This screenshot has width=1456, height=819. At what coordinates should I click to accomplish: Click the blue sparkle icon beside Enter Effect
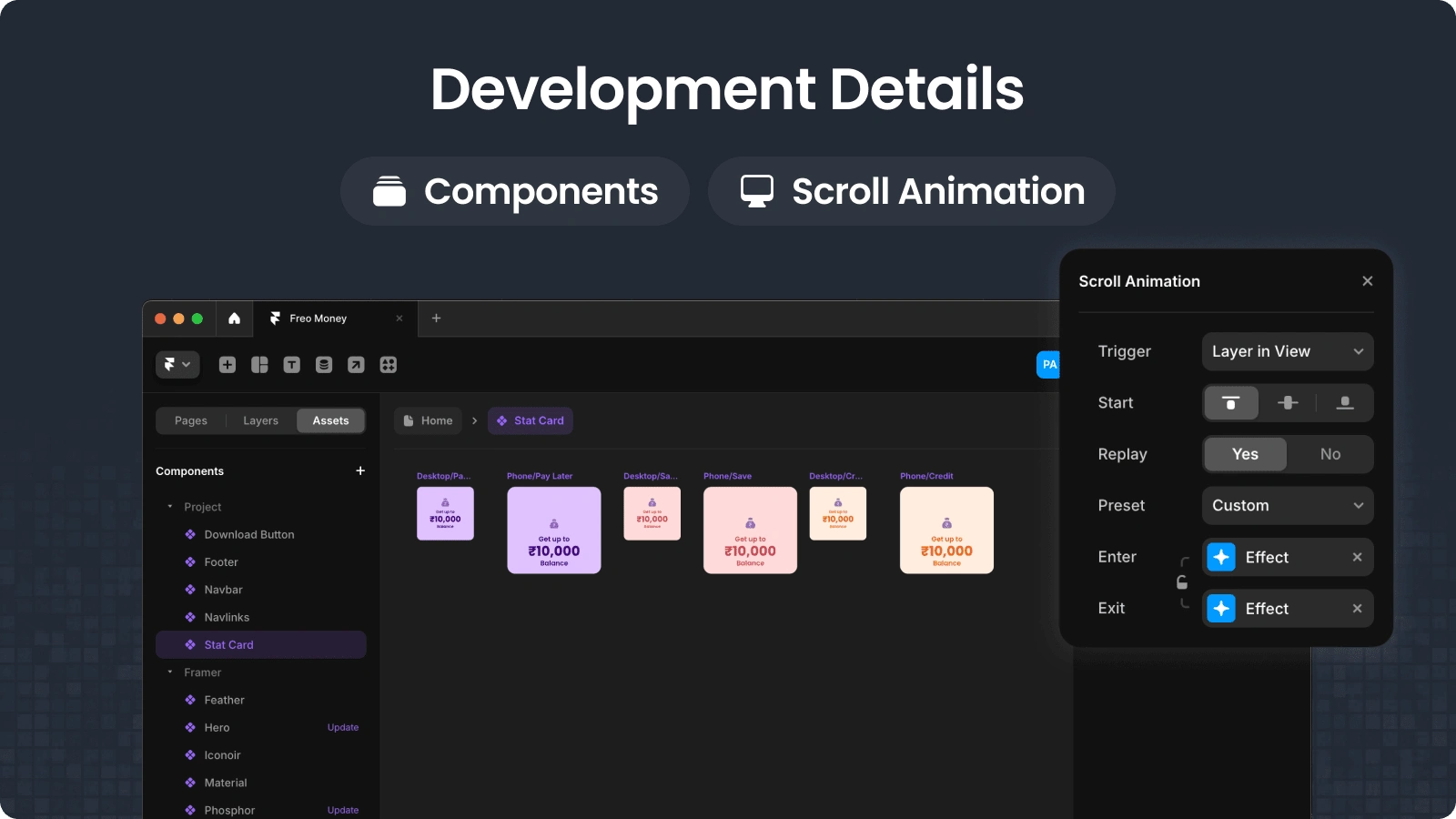pos(1221,557)
